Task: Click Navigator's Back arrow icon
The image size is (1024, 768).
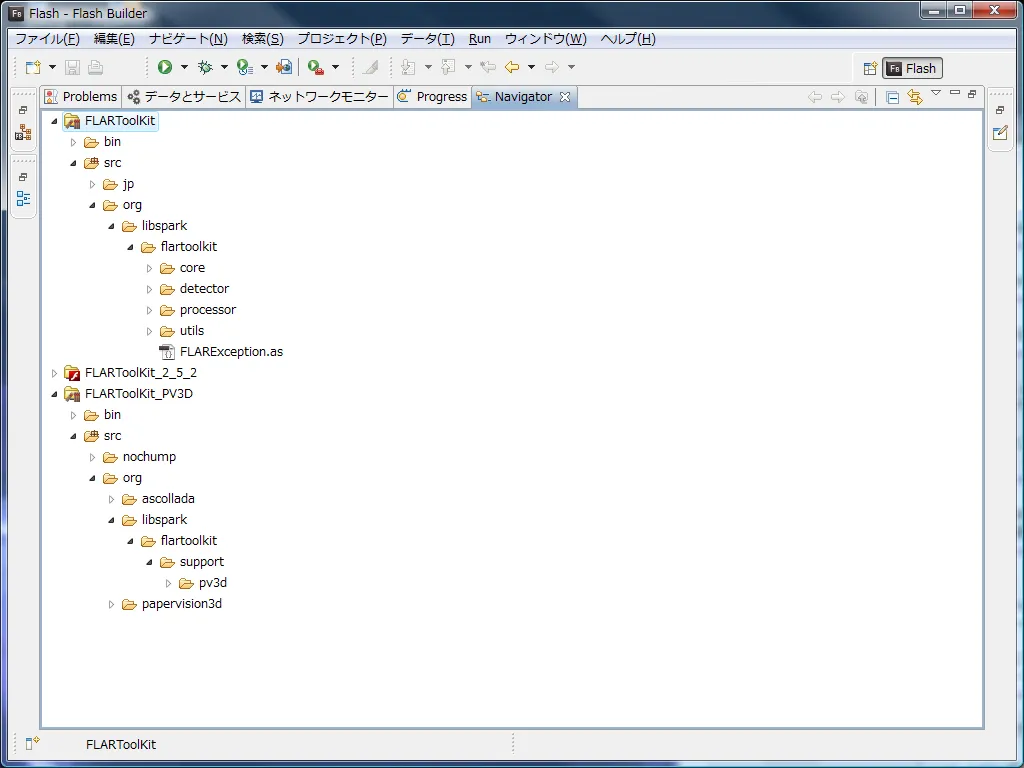Action: click(x=814, y=97)
